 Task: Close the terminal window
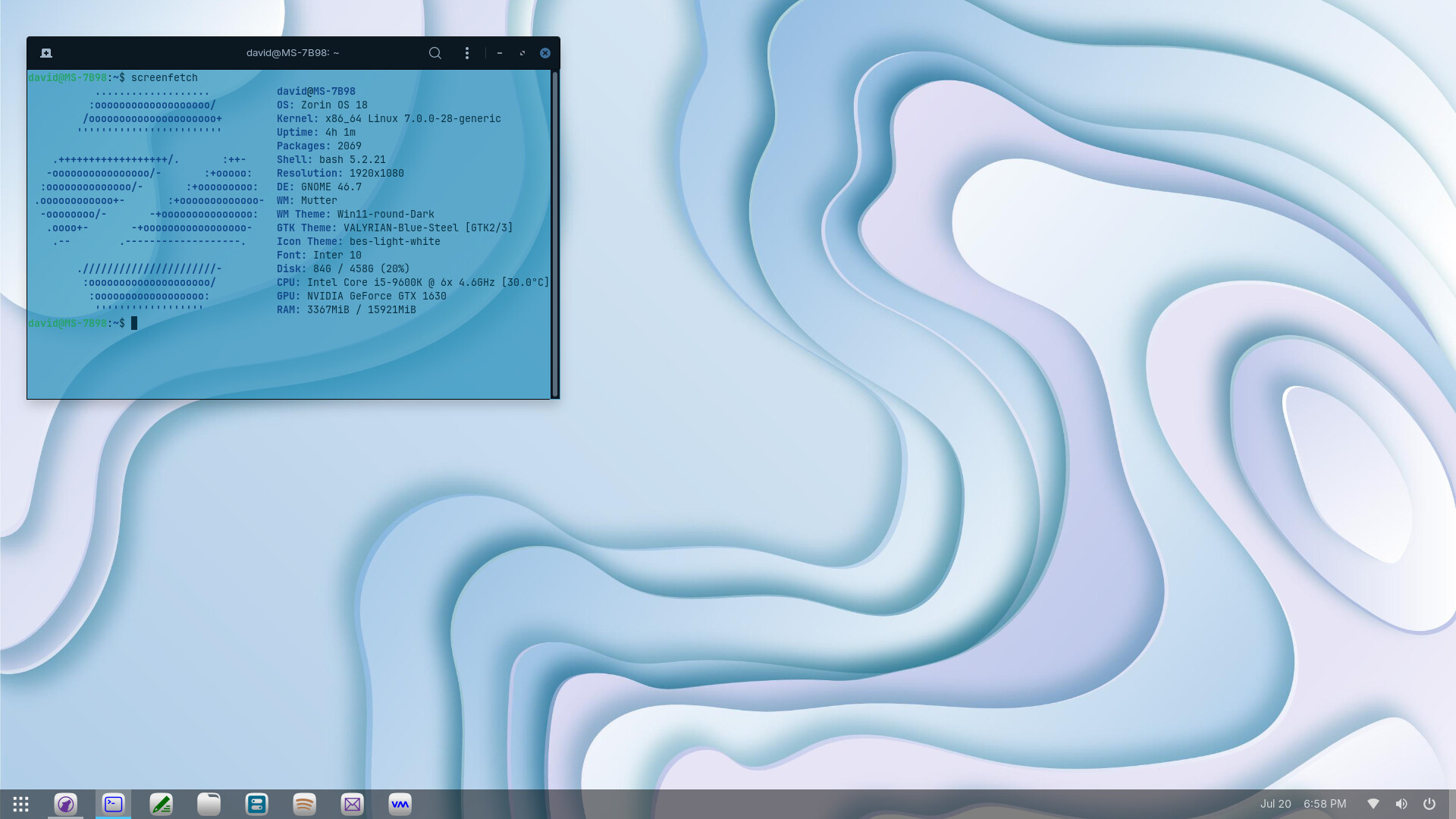tap(545, 53)
